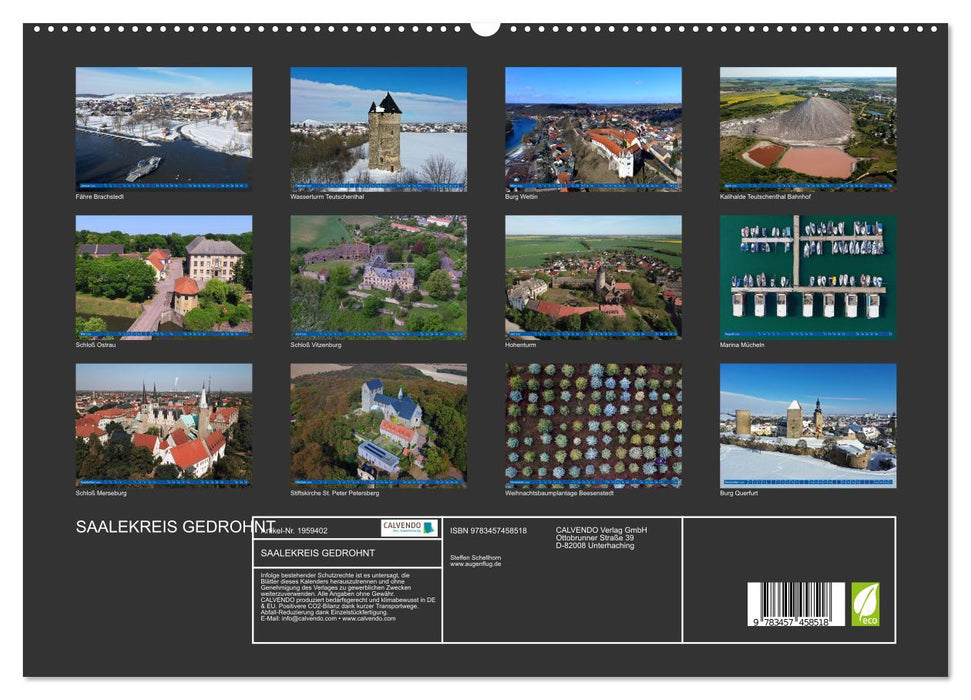
Task: Open the Marina Mücheln photo
Action: (806, 275)
